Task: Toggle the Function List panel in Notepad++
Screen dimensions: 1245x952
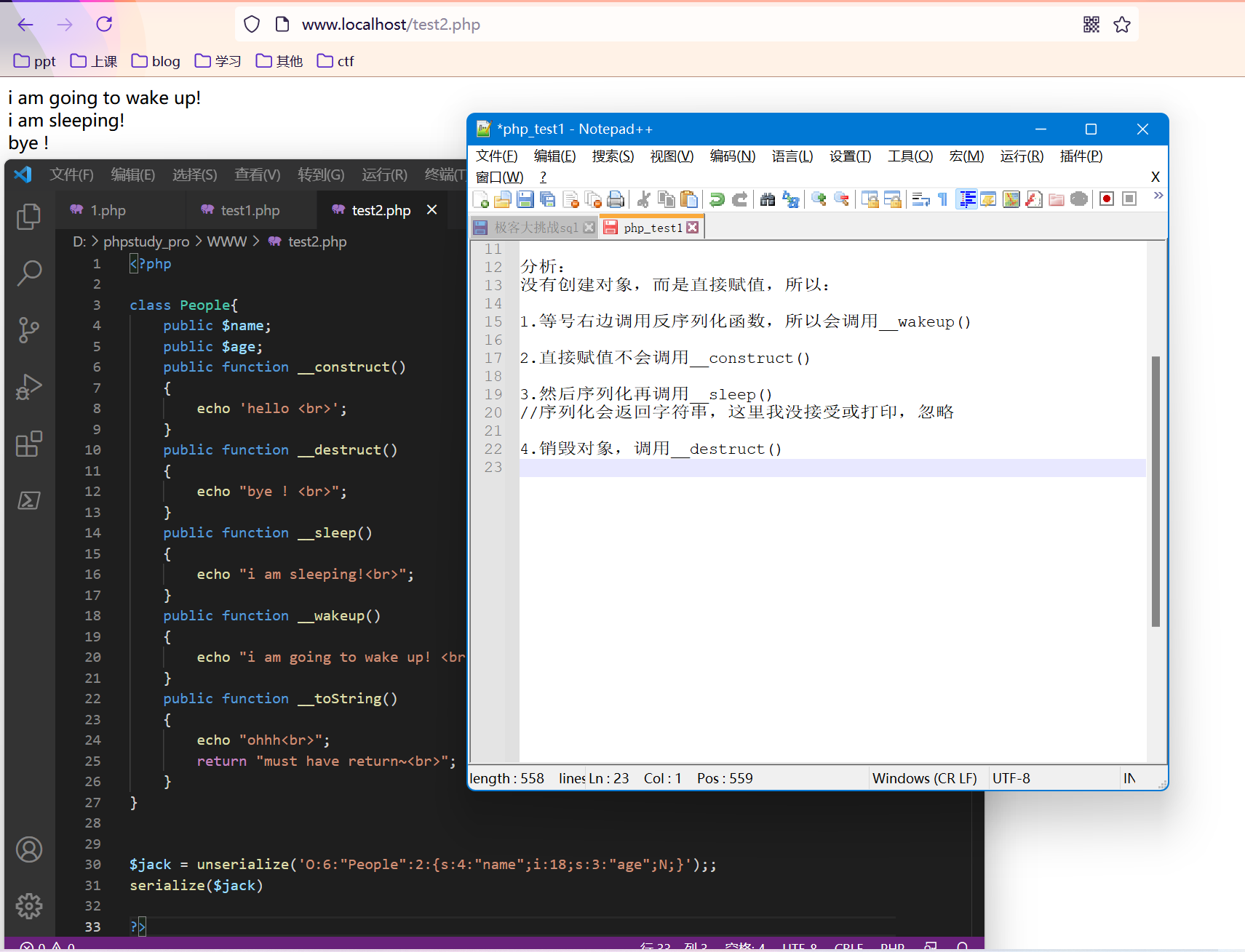Action: coord(1034,199)
